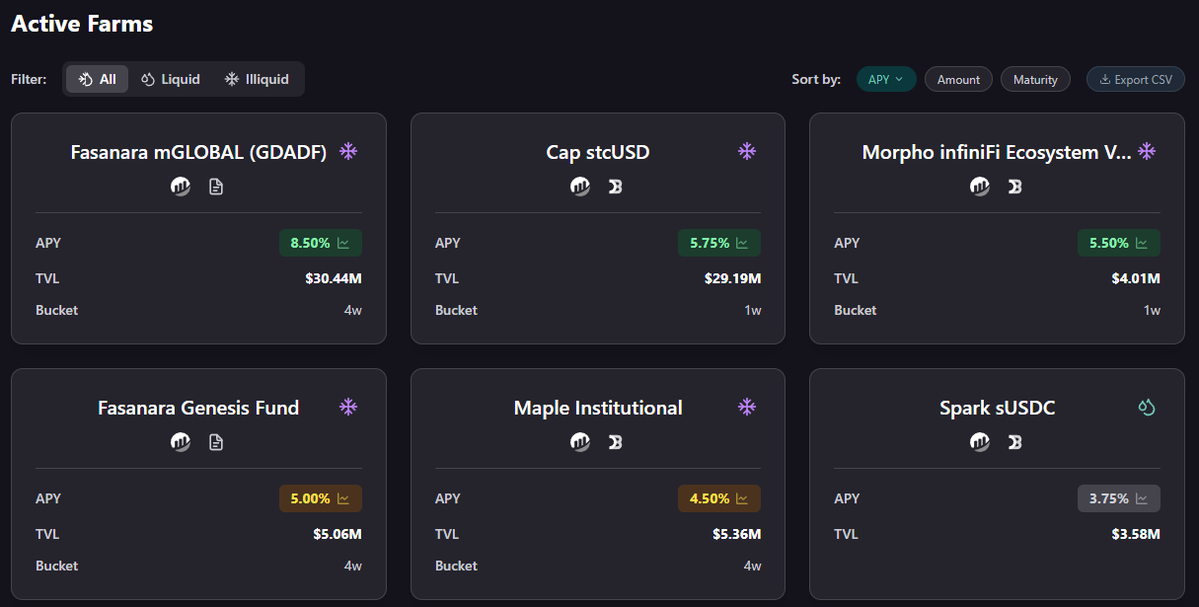Click the 5.50% APY value
The image size is (1199, 607).
point(1109,243)
